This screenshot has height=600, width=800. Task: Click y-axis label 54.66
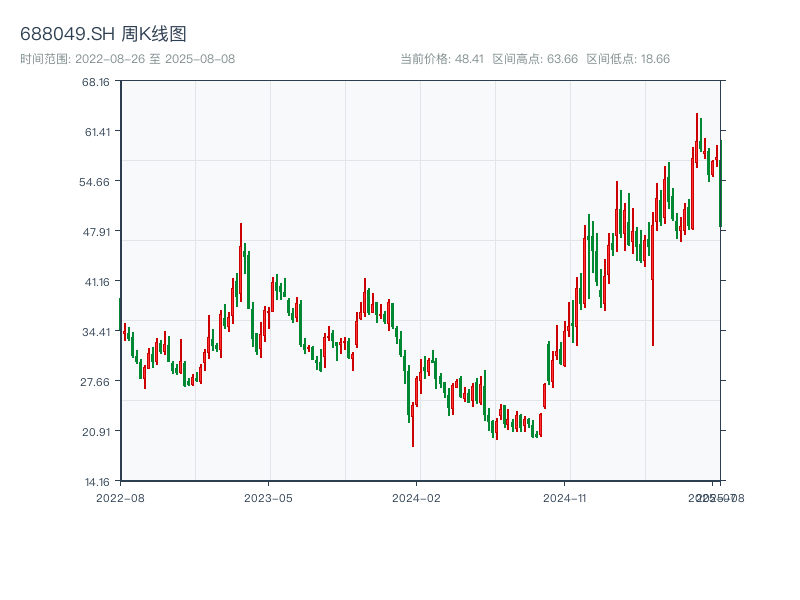coord(94,182)
